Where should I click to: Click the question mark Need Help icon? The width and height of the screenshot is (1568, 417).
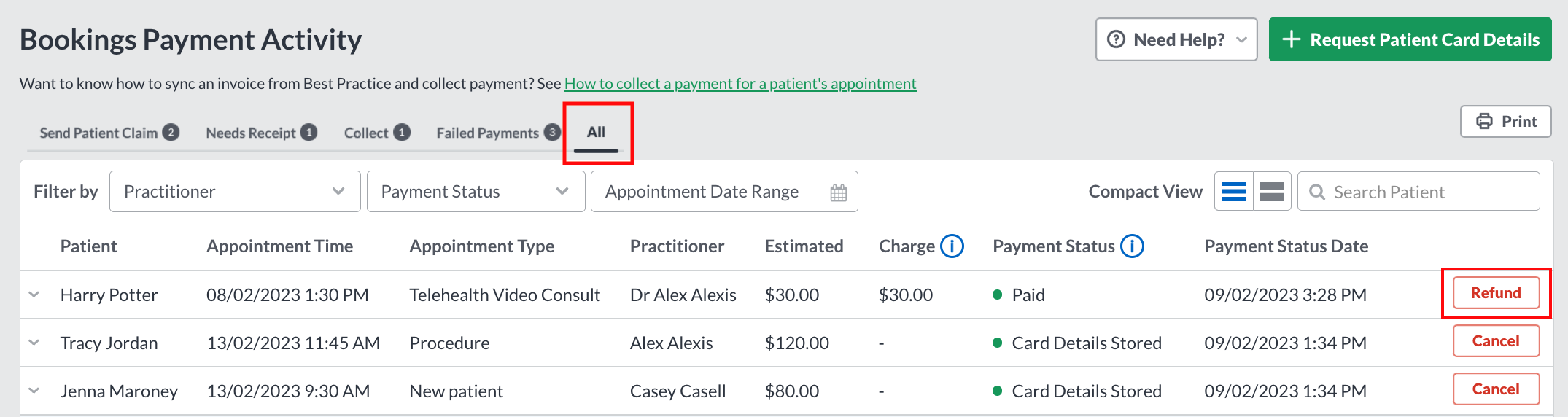coord(1116,39)
